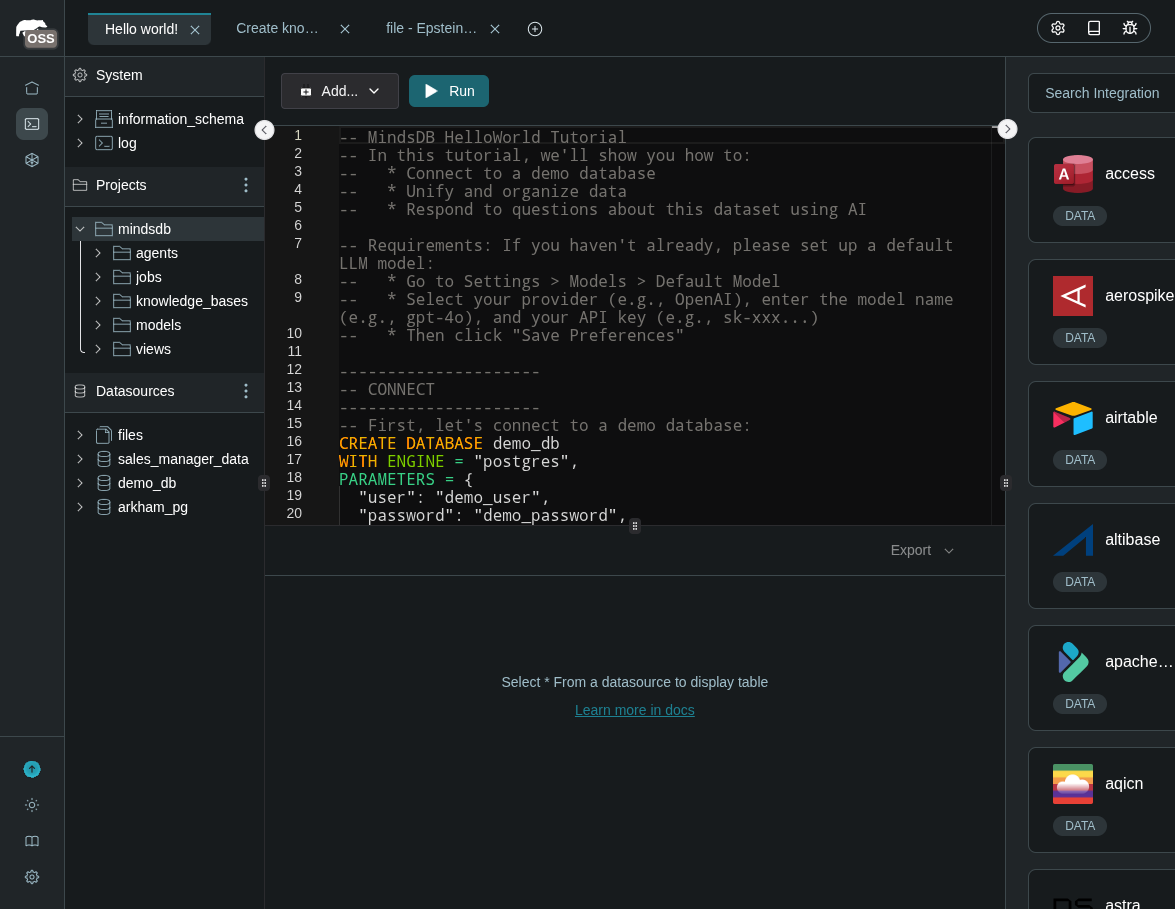Open the cube models icon in sidebar

click(x=31, y=160)
